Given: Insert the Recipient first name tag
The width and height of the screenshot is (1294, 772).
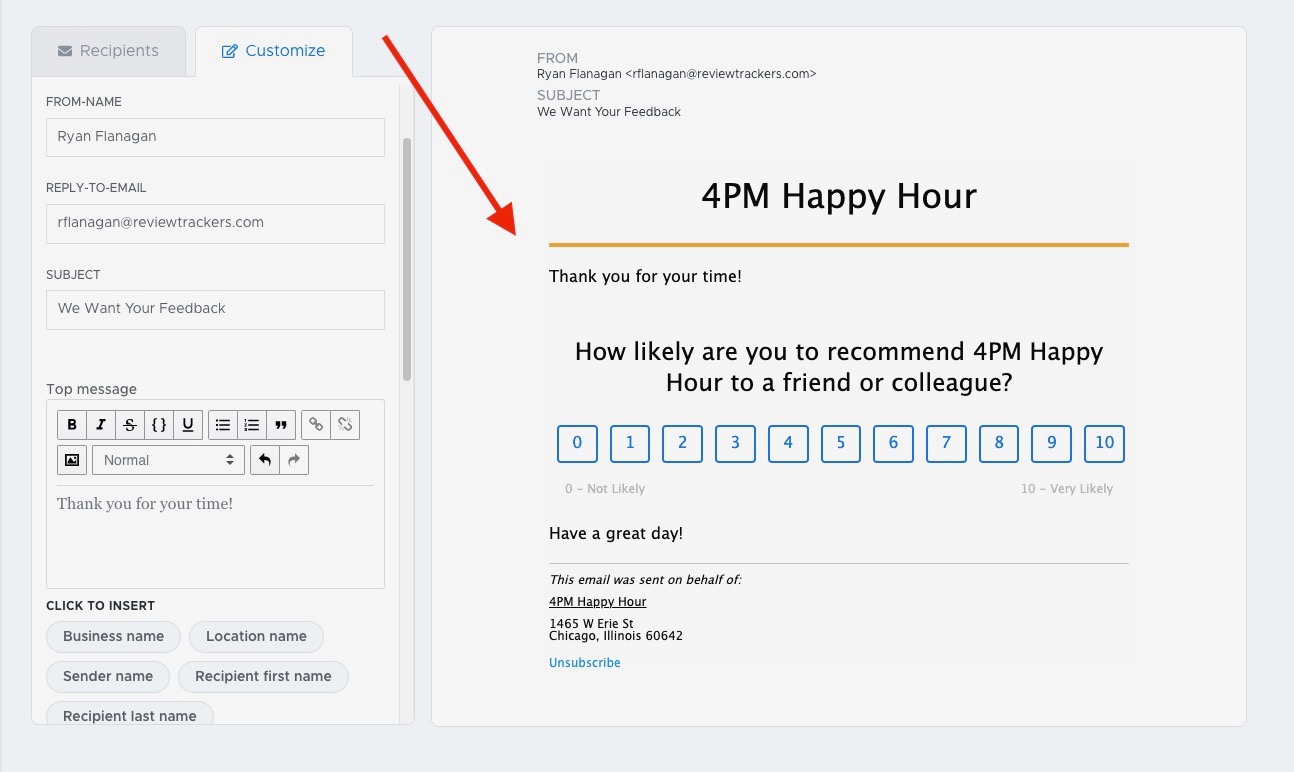Looking at the screenshot, I should coord(263,676).
